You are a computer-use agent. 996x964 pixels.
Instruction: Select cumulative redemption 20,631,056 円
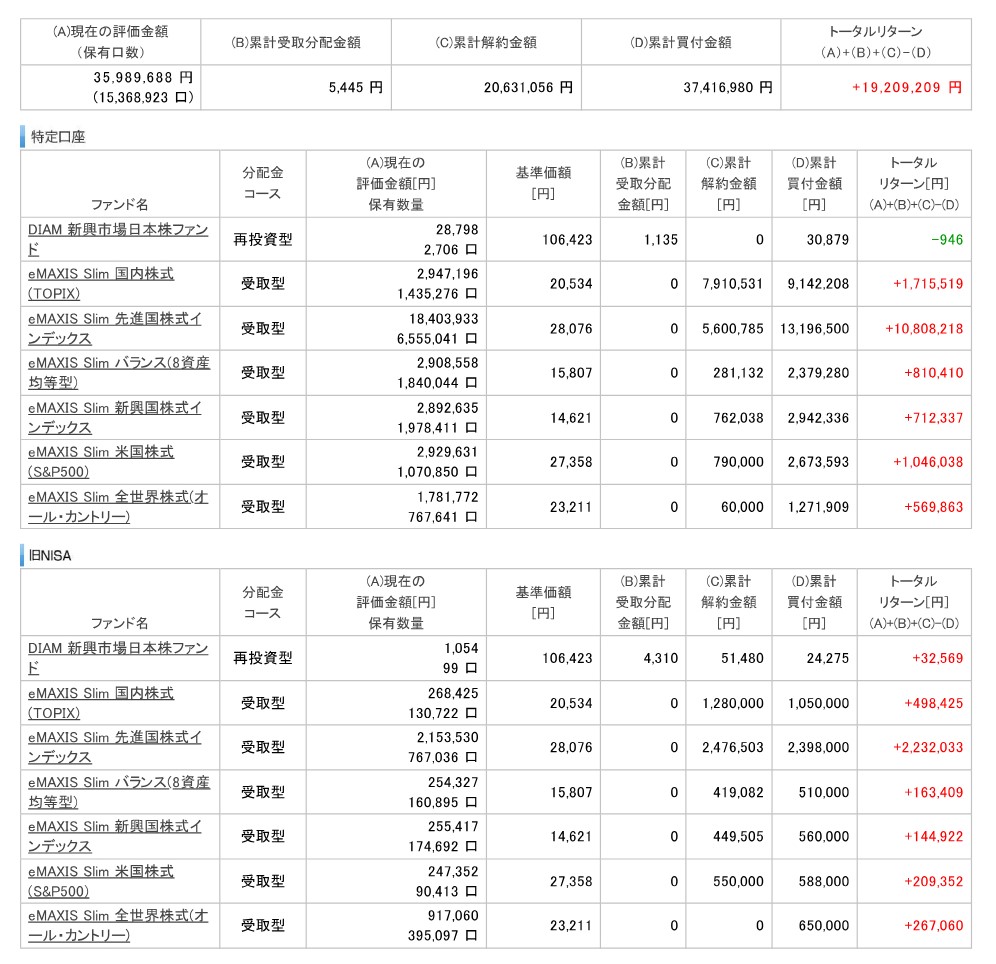click(528, 87)
